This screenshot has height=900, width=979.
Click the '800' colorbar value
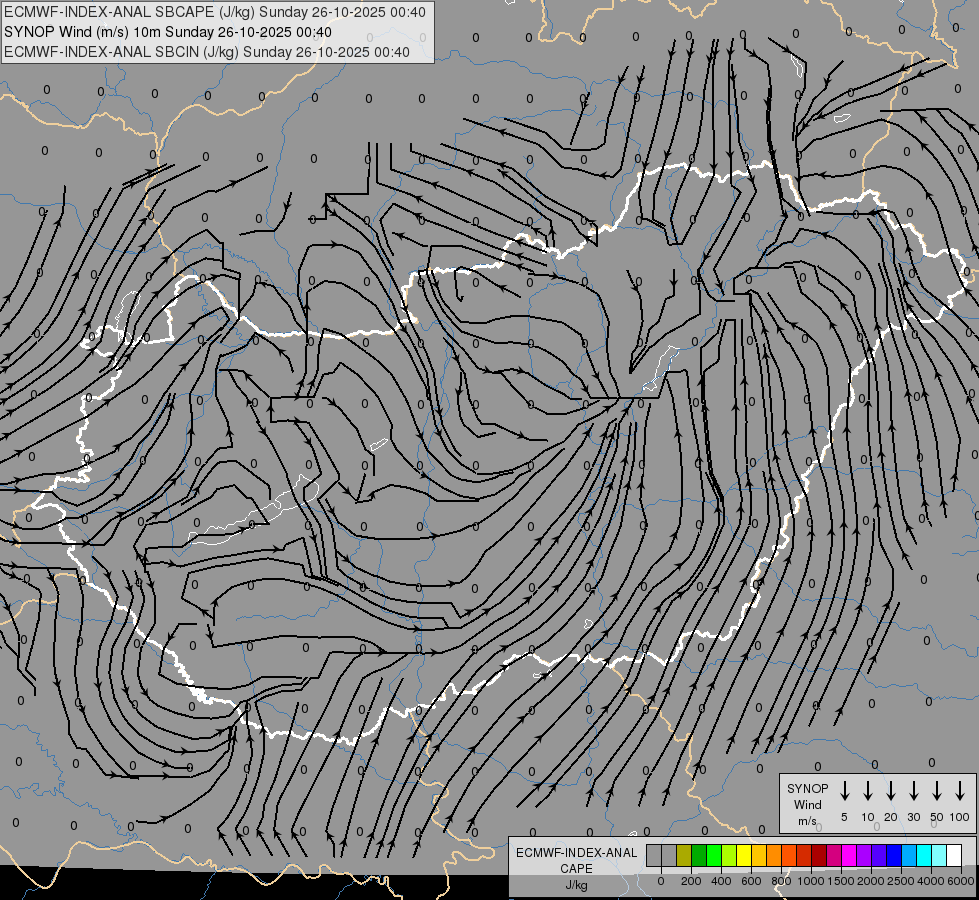[x=781, y=881]
